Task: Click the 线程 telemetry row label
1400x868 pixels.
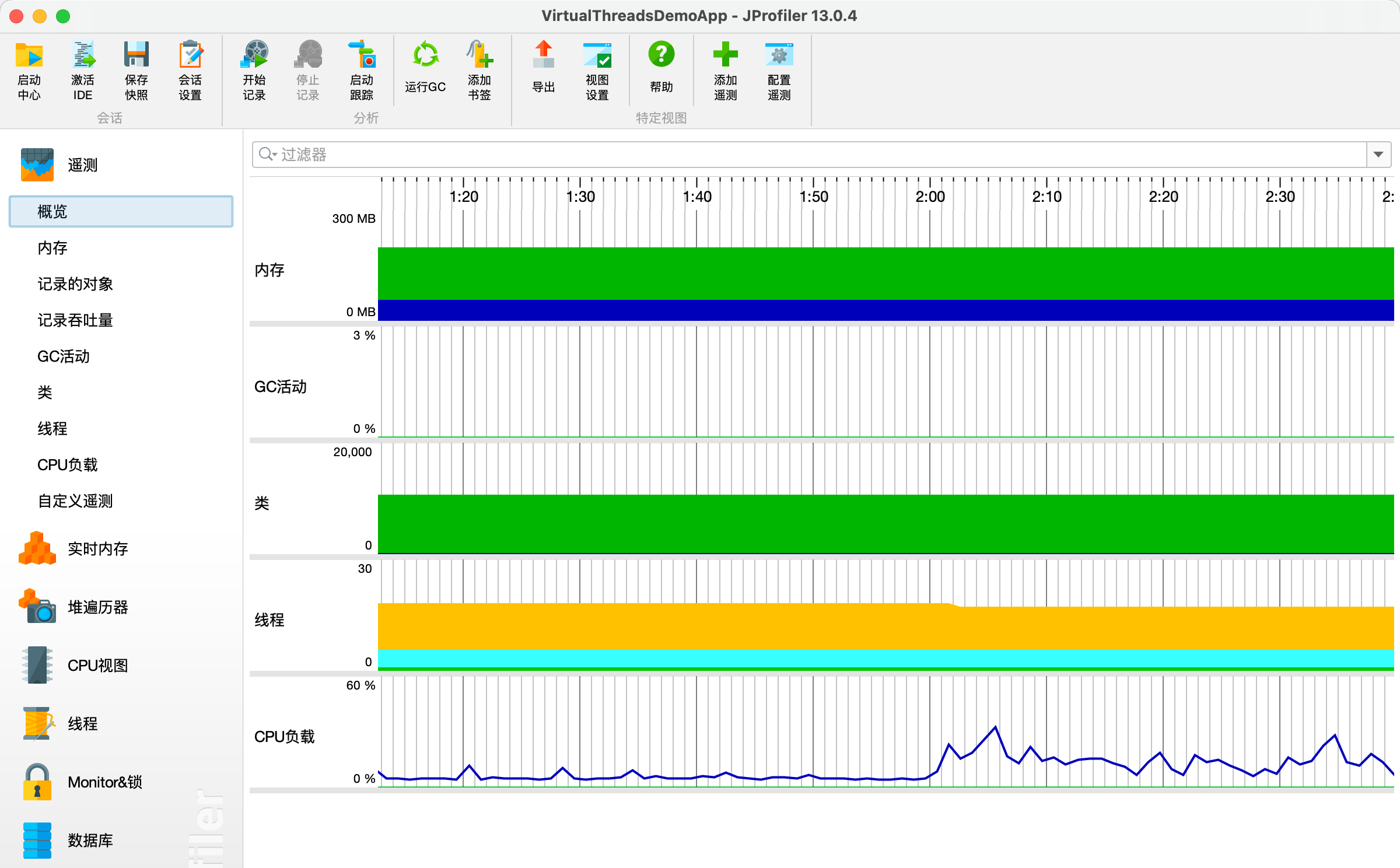Action: [269, 620]
